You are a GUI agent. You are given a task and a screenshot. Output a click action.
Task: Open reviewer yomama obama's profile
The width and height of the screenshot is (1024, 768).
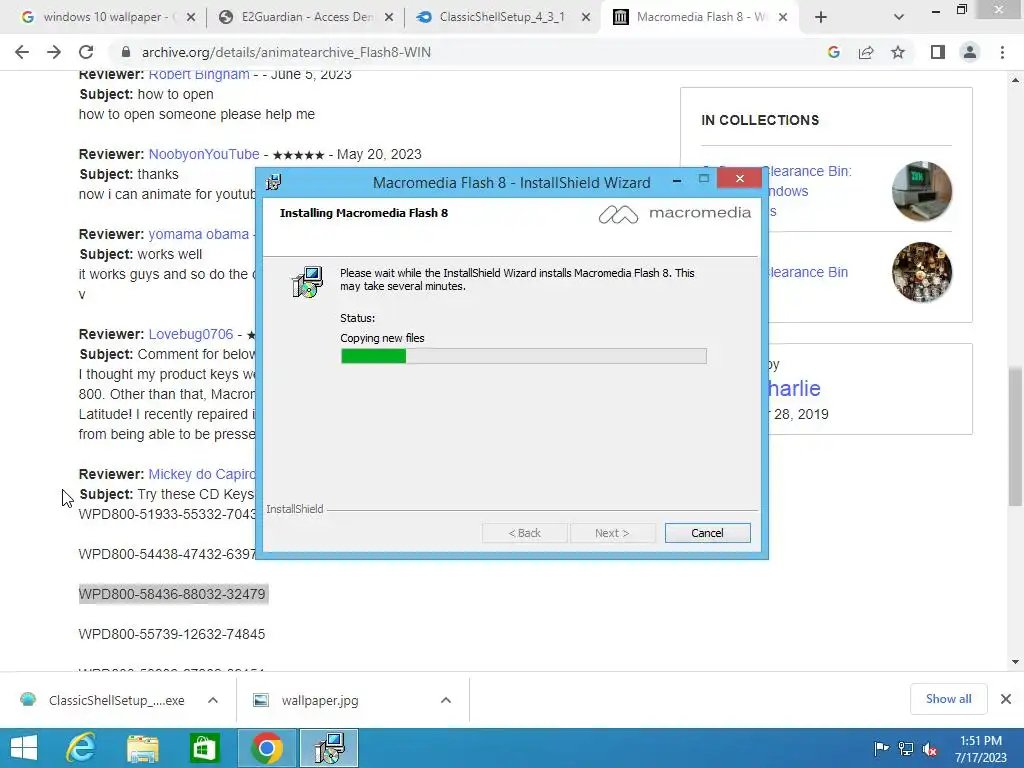(199, 234)
